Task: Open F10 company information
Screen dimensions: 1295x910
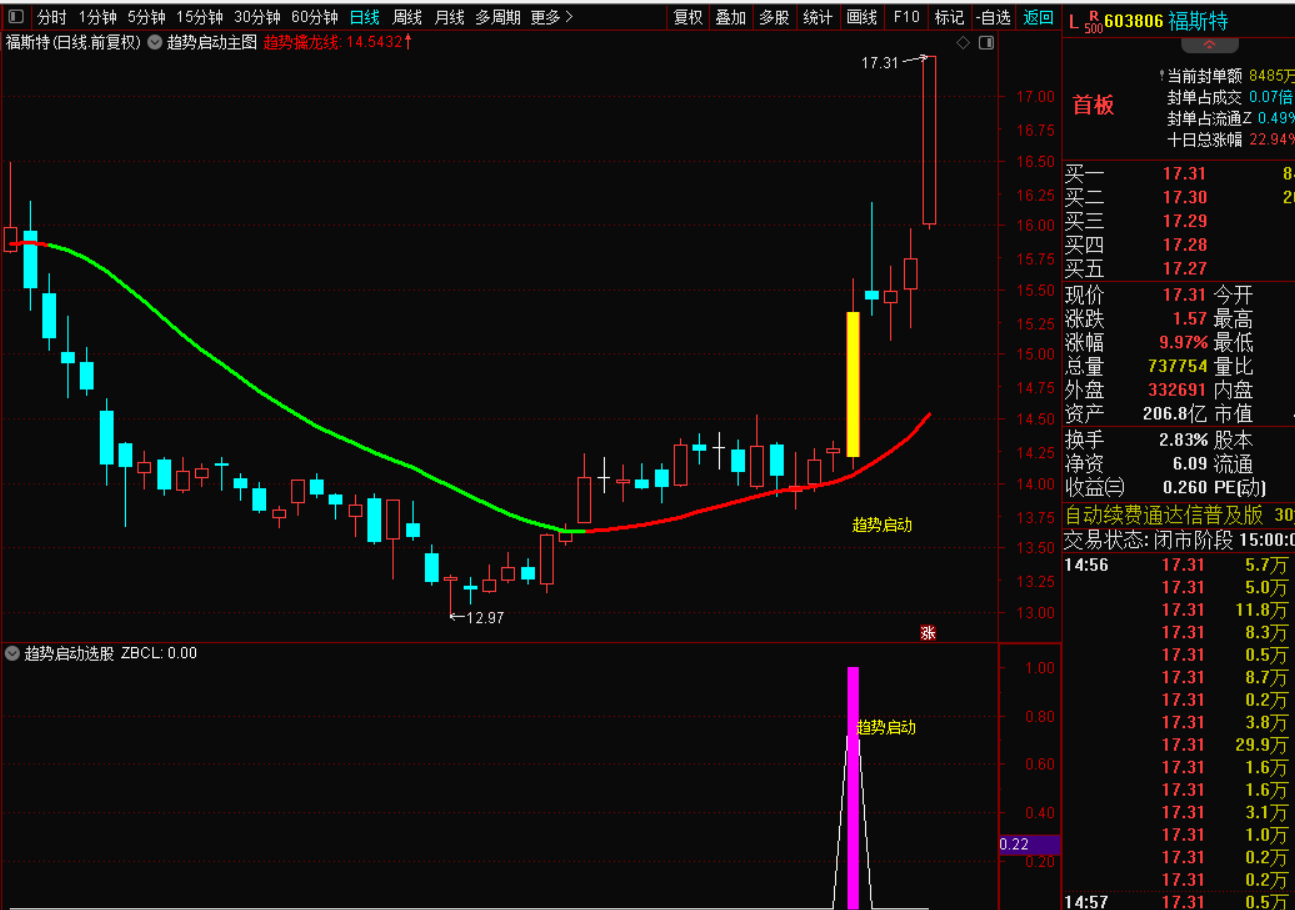Action: (x=906, y=17)
